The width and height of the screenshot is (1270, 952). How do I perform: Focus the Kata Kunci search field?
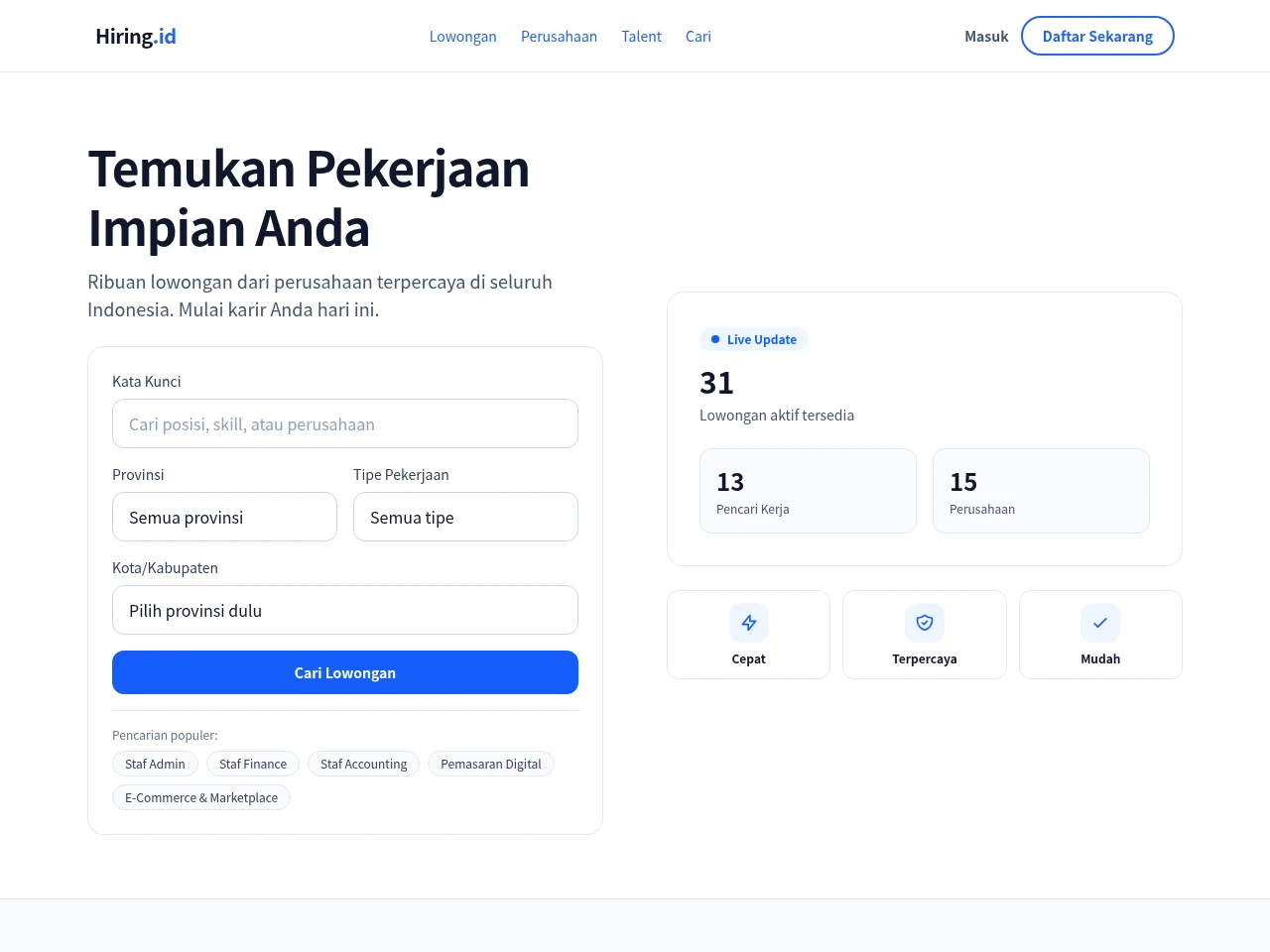point(345,423)
